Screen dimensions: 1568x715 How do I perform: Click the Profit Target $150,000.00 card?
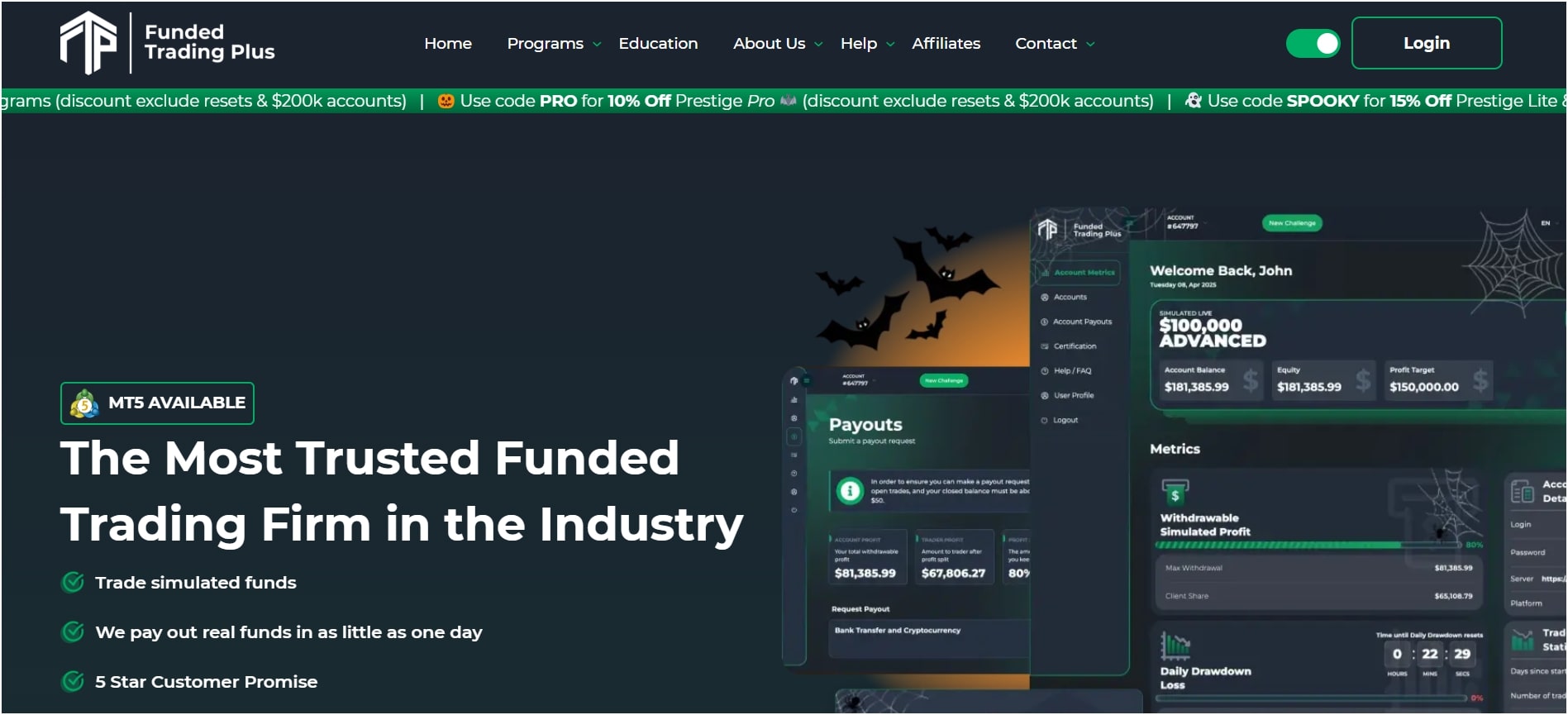click(1439, 380)
